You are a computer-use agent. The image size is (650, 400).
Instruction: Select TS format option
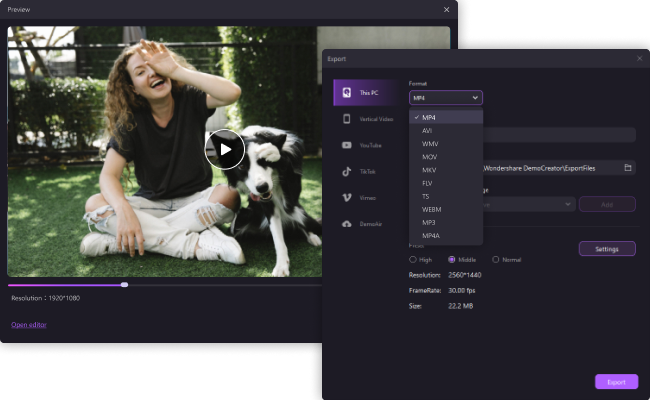coord(446,196)
